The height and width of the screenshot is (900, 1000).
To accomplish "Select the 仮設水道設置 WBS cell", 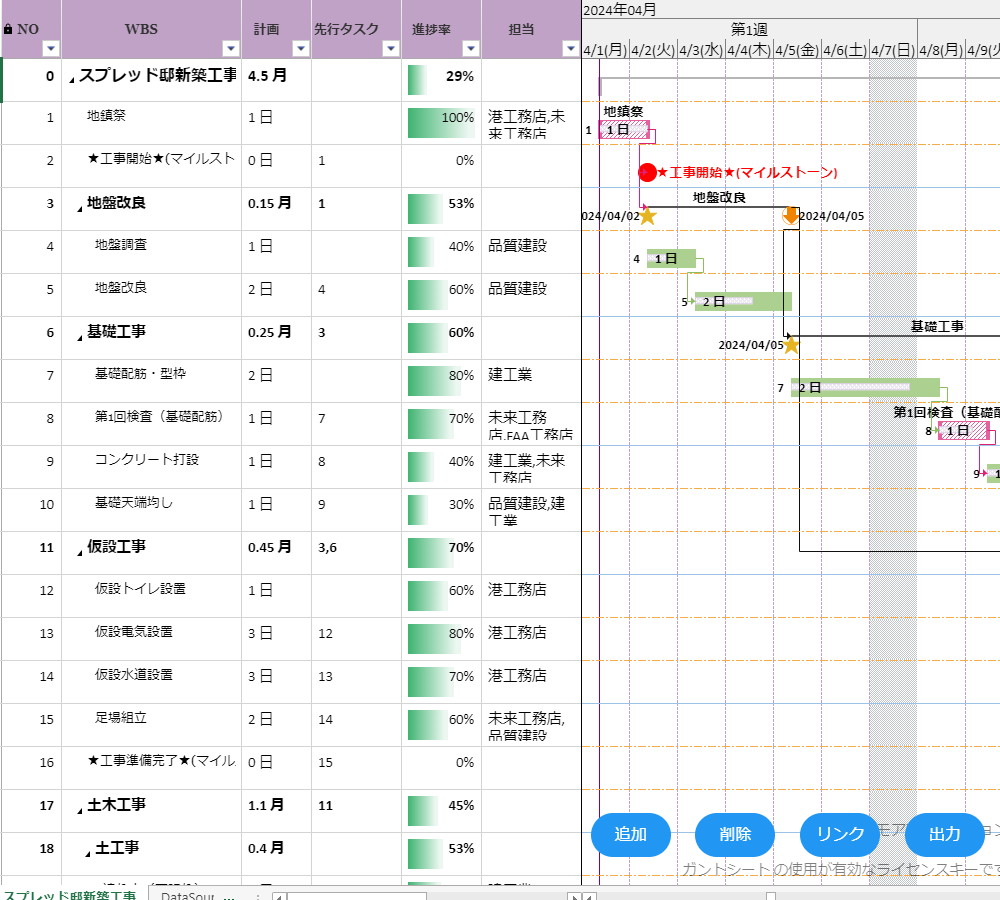I will pos(152,682).
